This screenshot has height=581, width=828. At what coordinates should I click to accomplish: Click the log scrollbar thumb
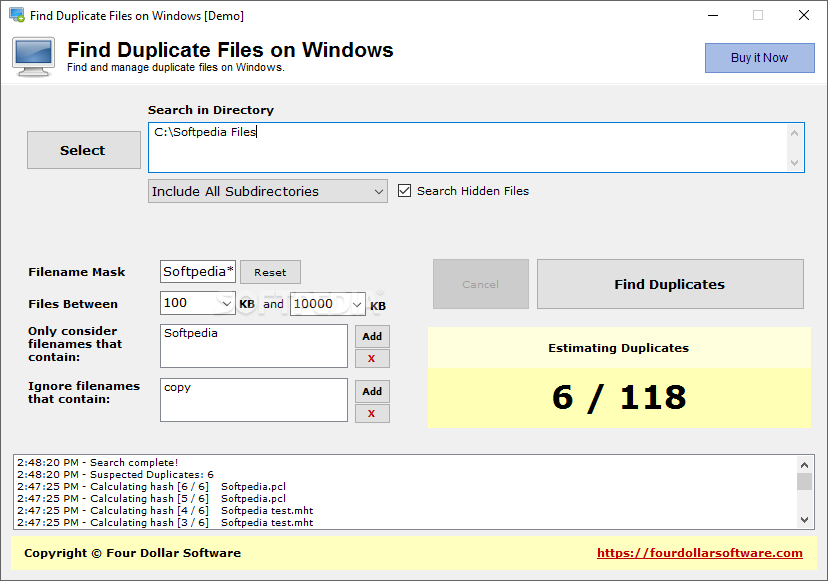[x=804, y=482]
